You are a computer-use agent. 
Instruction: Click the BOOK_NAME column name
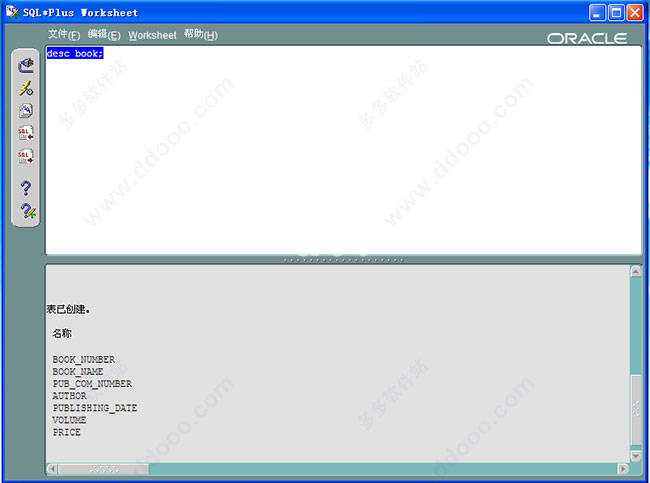point(78,371)
